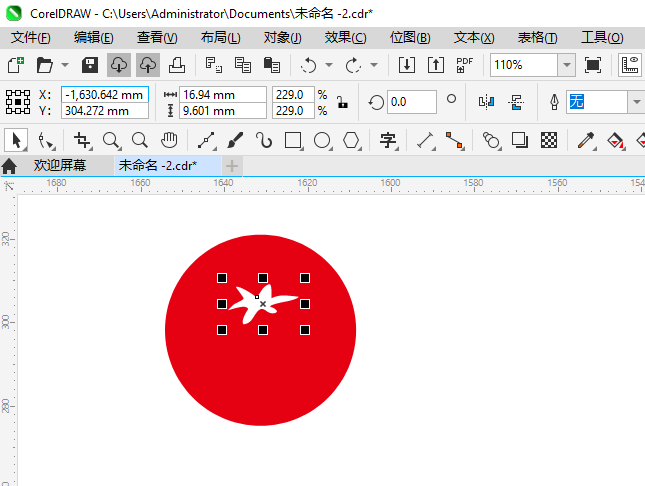
Task: Click the Mirror vertically icon
Action: 515,102
